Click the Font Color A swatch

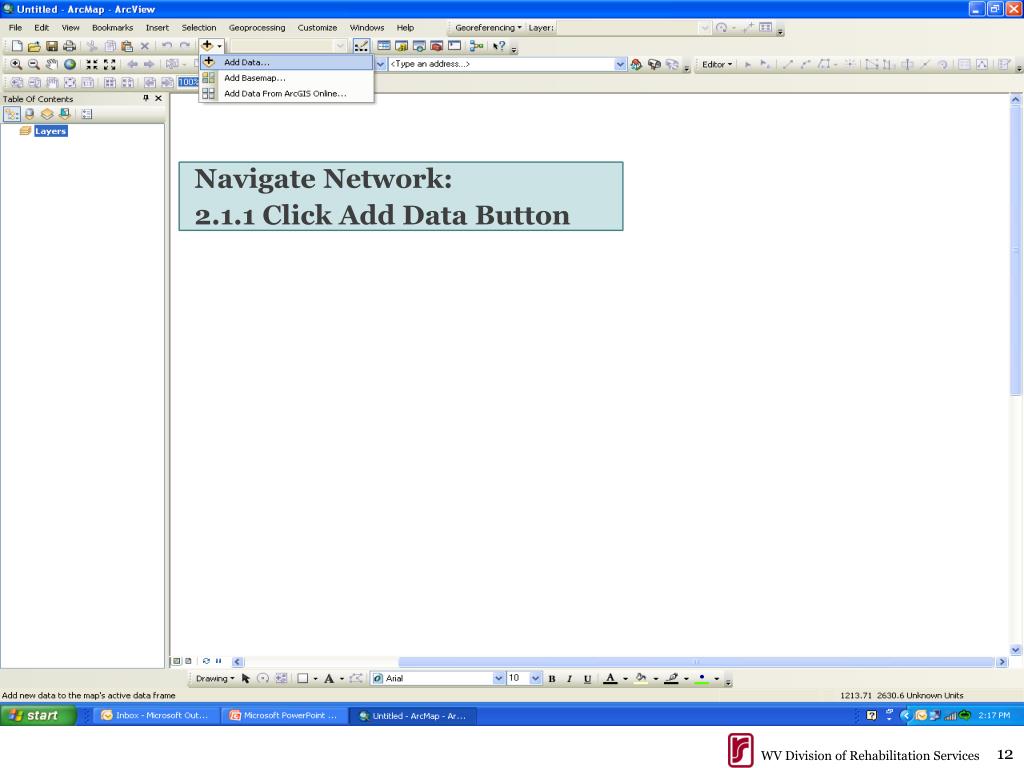(610, 679)
